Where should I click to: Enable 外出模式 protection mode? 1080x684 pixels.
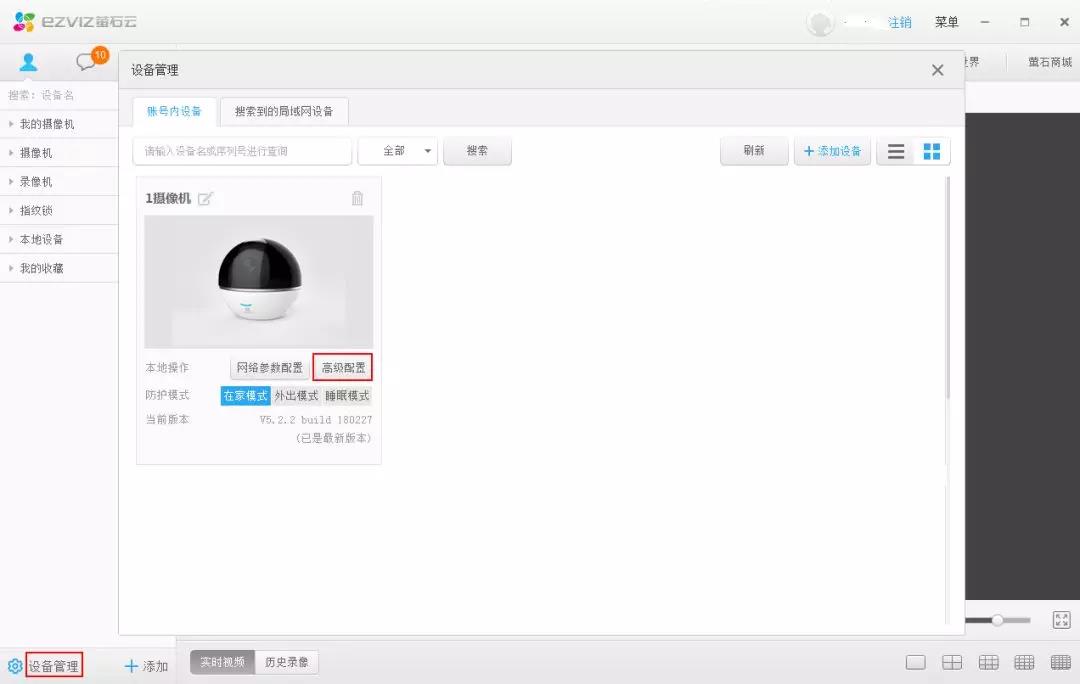[x=296, y=395]
